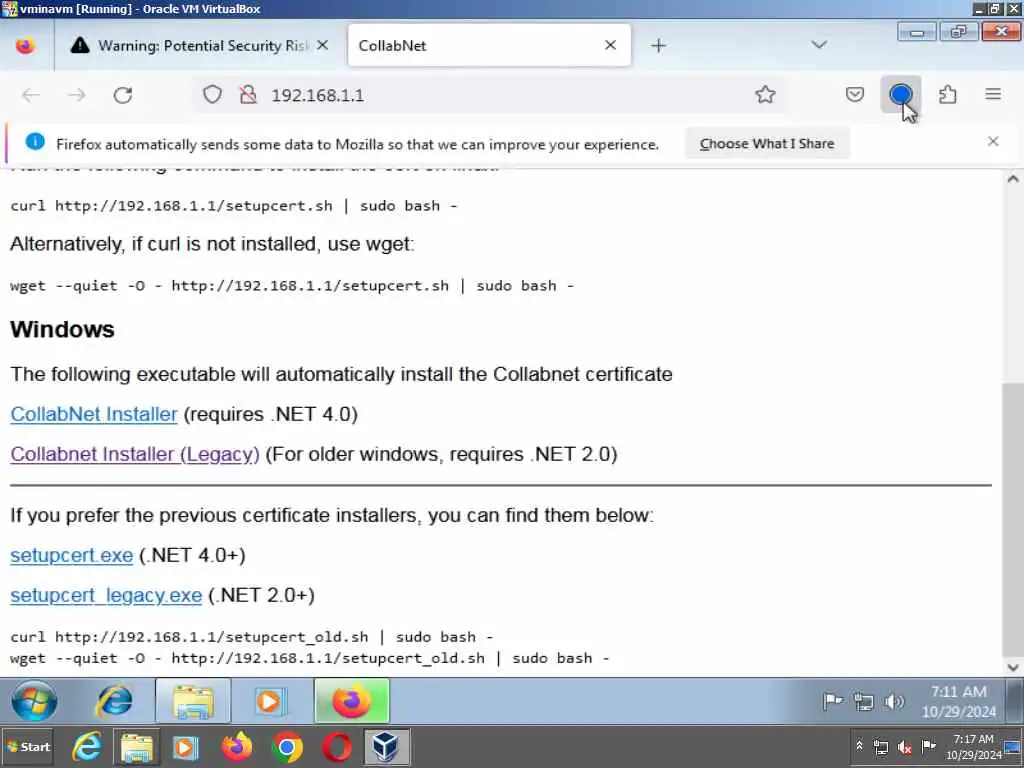
Task: Open Windows Explorer folder in guest taskbar
Action: click(193, 701)
